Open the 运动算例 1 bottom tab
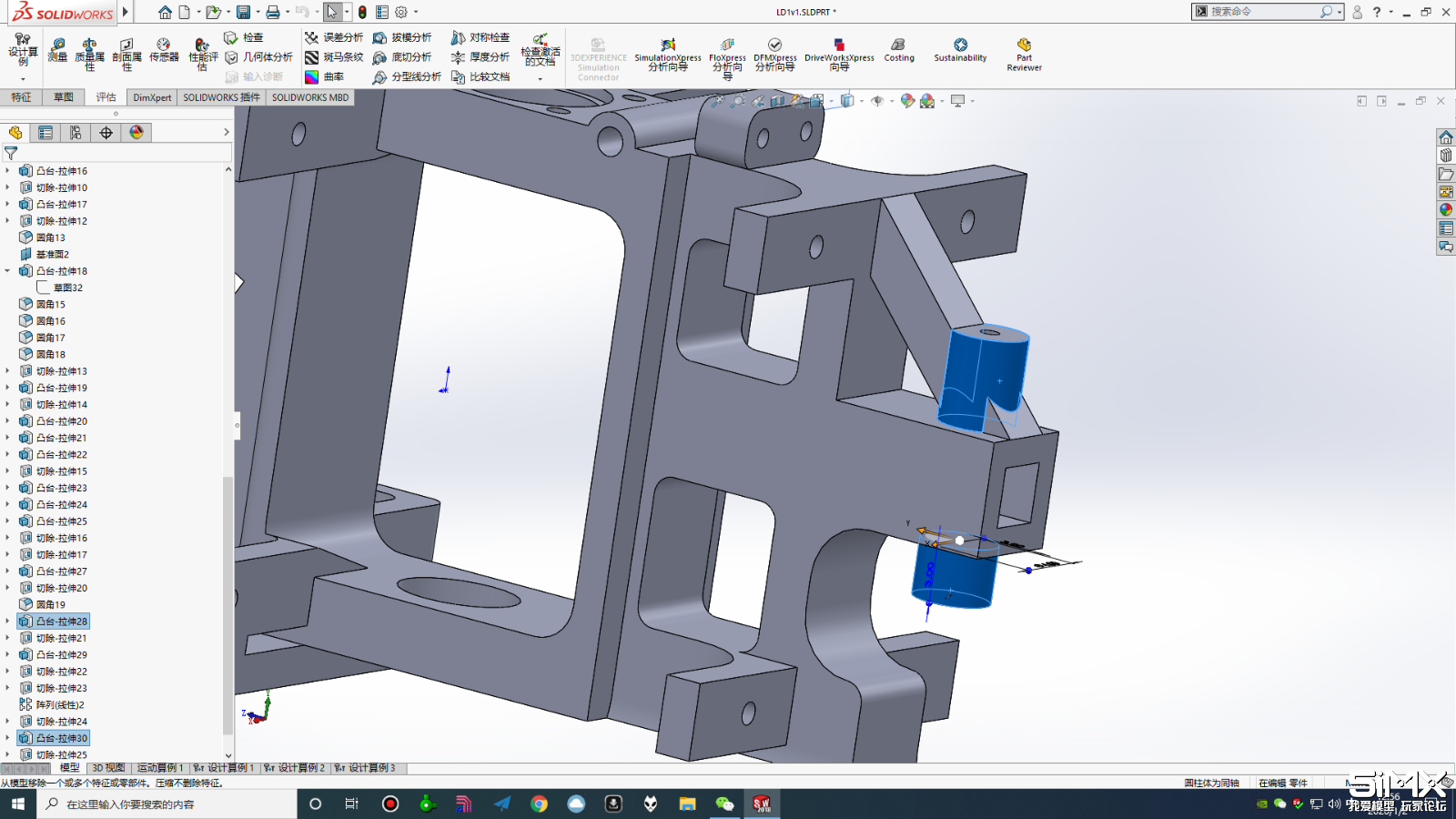Image resolution: width=1456 pixels, height=819 pixels. point(160,768)
